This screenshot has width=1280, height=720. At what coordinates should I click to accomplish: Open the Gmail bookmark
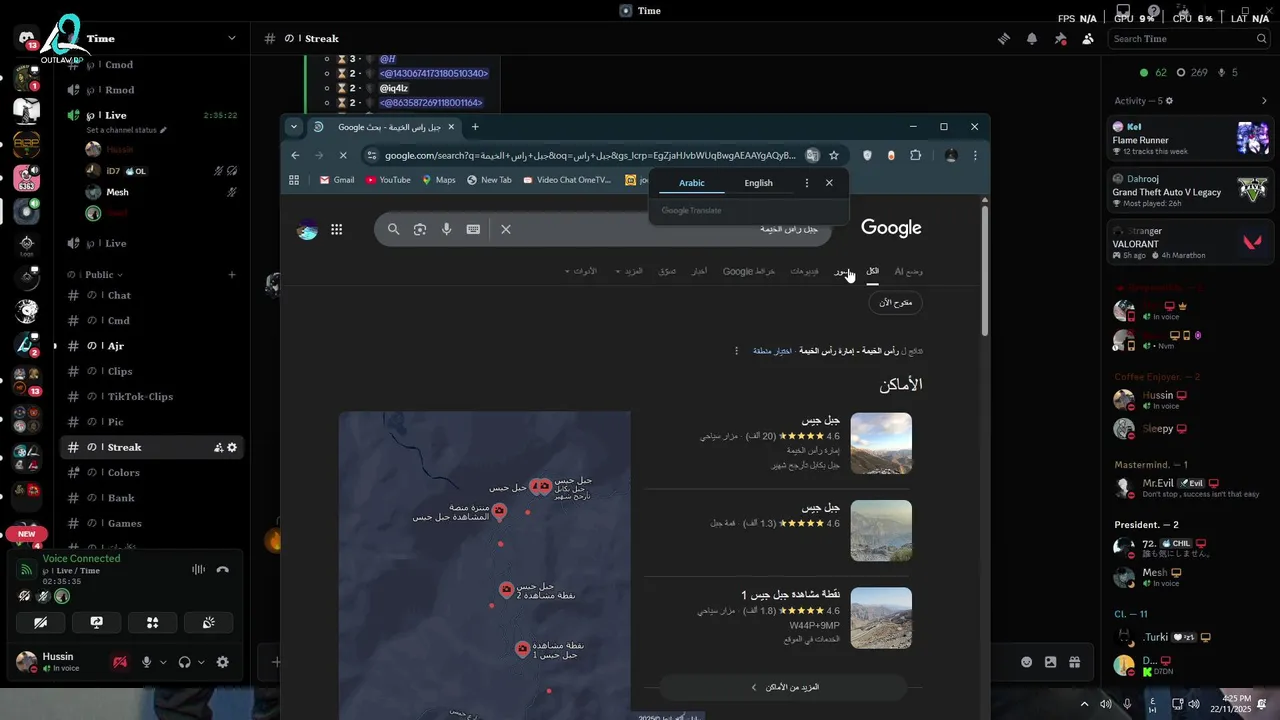coord(336,180)
